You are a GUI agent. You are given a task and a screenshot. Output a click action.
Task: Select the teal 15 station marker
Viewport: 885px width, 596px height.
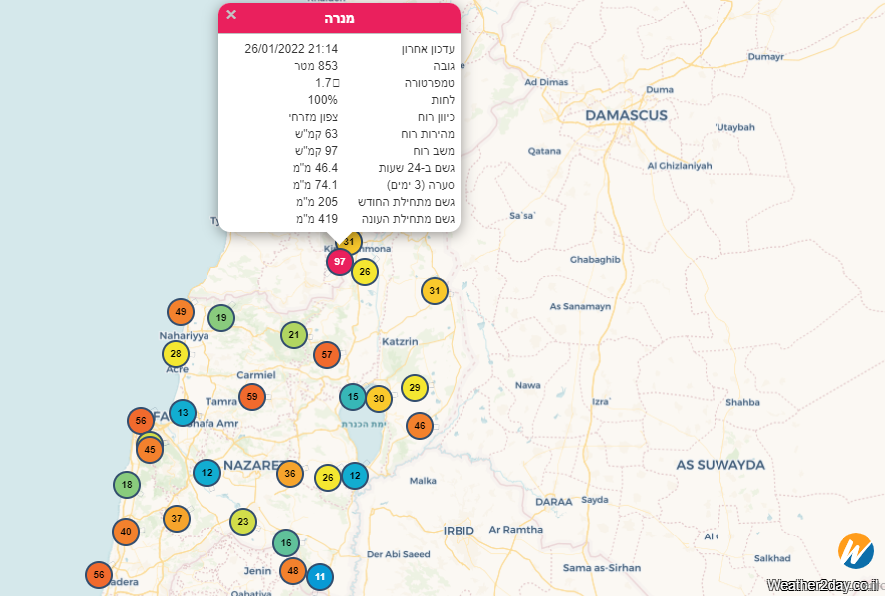pos(353,397)
